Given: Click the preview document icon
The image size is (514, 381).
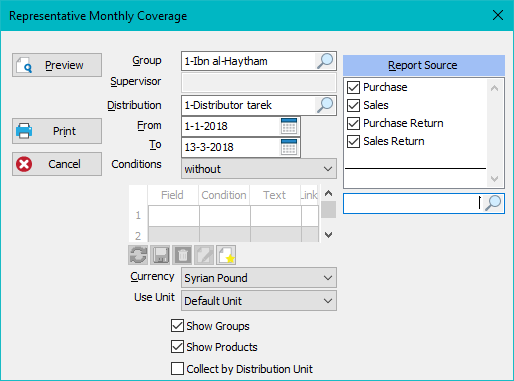Looking at the screenshot, I should [x=24, y=65].
